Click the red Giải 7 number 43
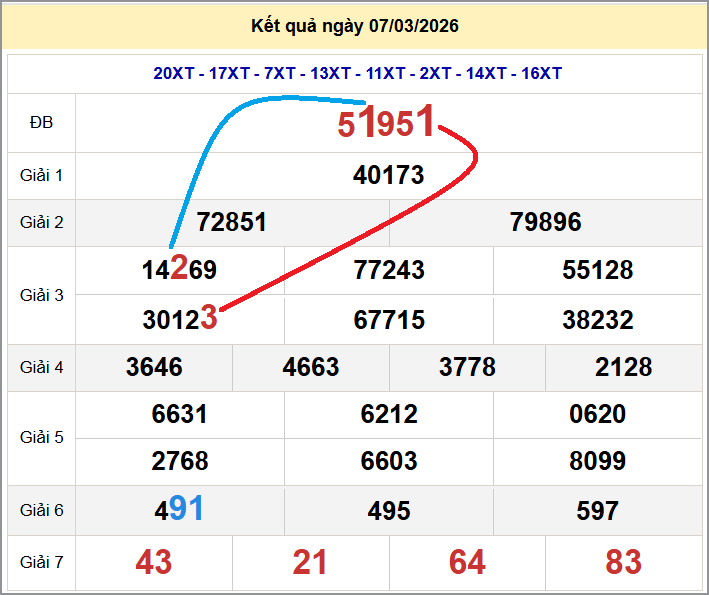Viewport: 709px width, 595px height. click(x=154, y=562)
